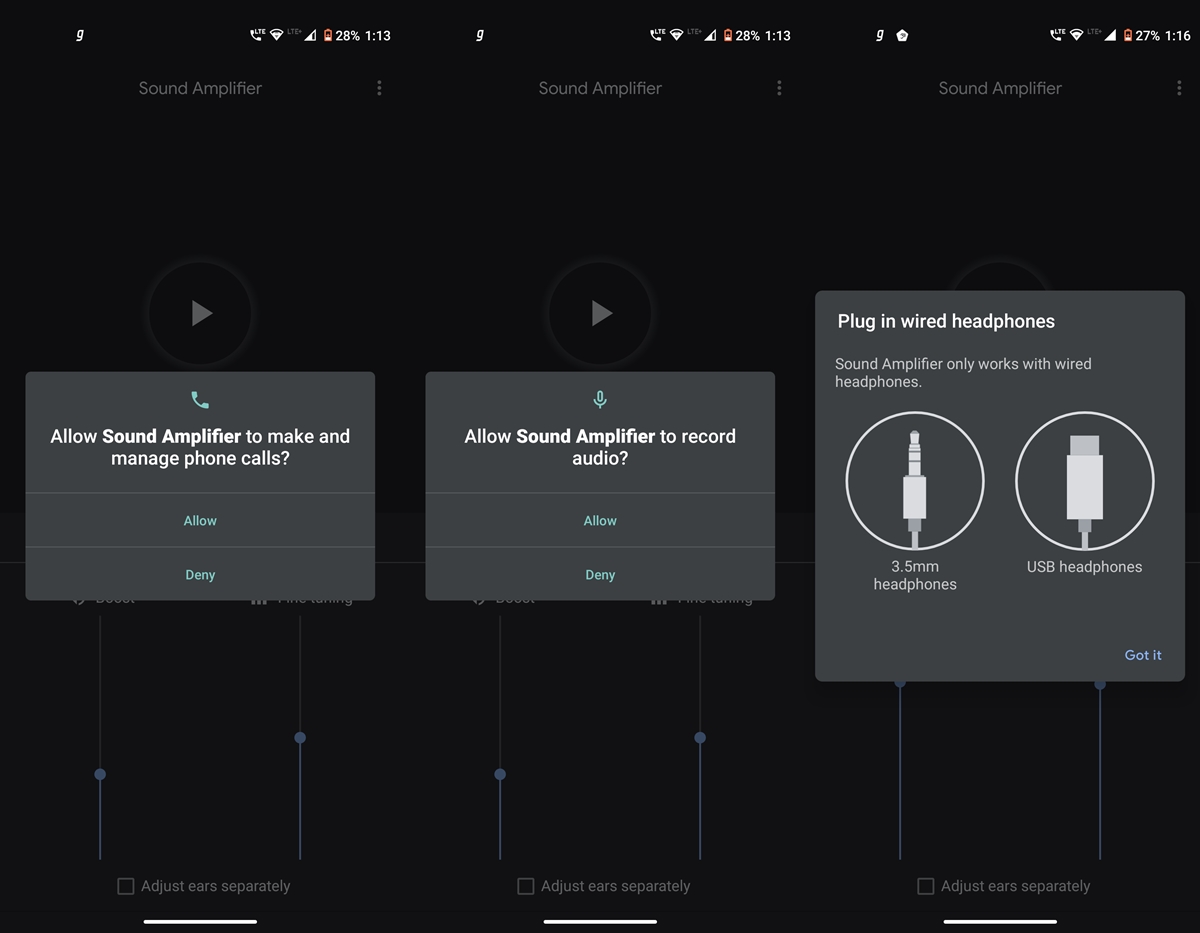
Task: Click the Boost slider handle in first screen
Action: pos(100,774)
